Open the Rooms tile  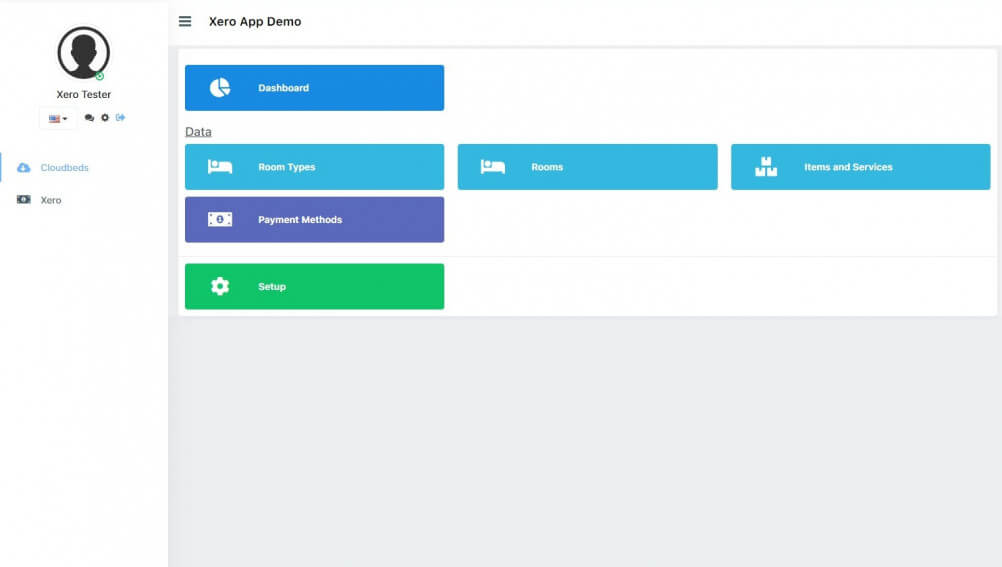coord(587,167)
